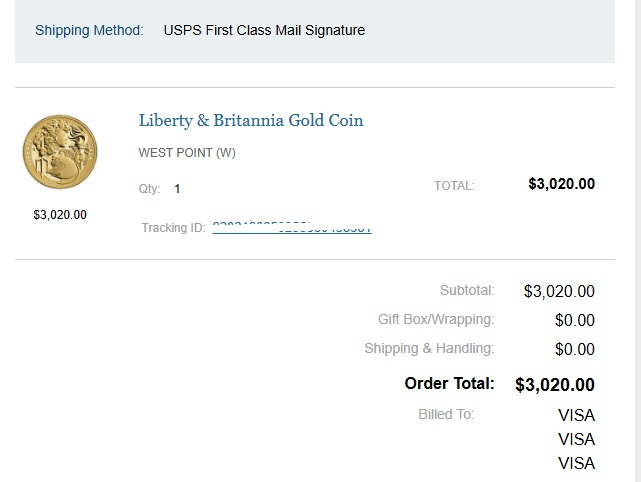Click the bold Order Total amount
The image size is (641, 482).
(555, 385)
